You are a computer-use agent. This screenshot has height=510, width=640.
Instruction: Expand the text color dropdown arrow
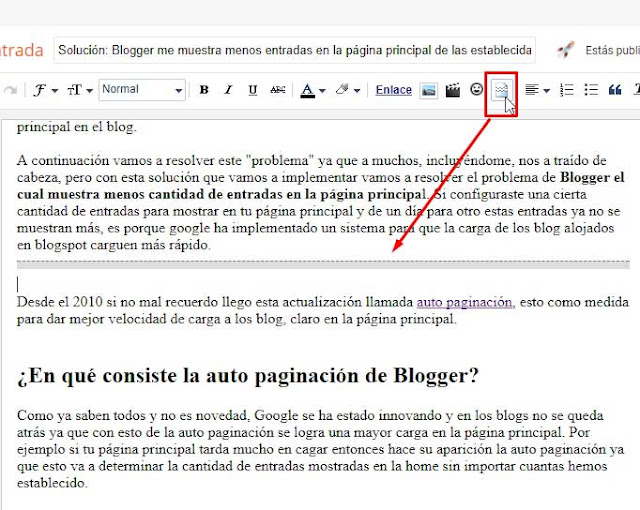(322, 91)
